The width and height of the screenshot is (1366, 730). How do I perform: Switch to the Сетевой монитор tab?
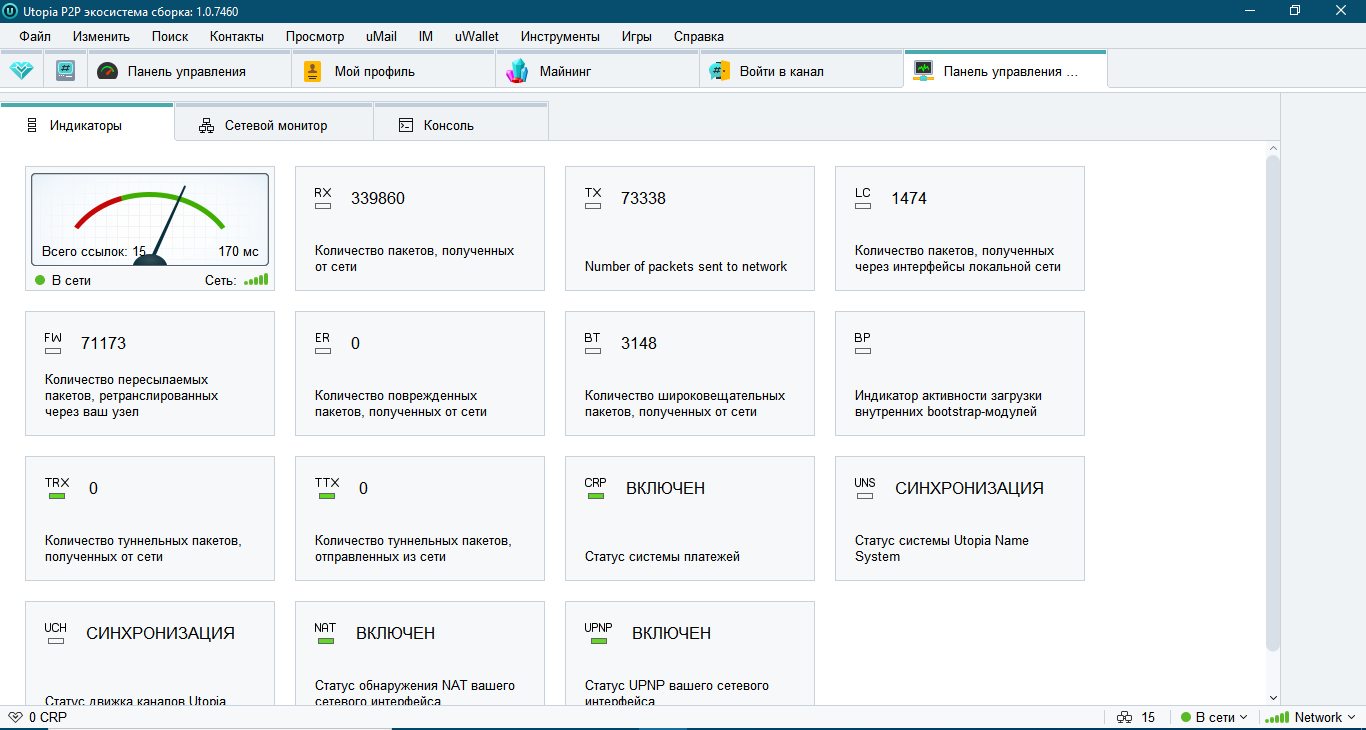point(274,124)
